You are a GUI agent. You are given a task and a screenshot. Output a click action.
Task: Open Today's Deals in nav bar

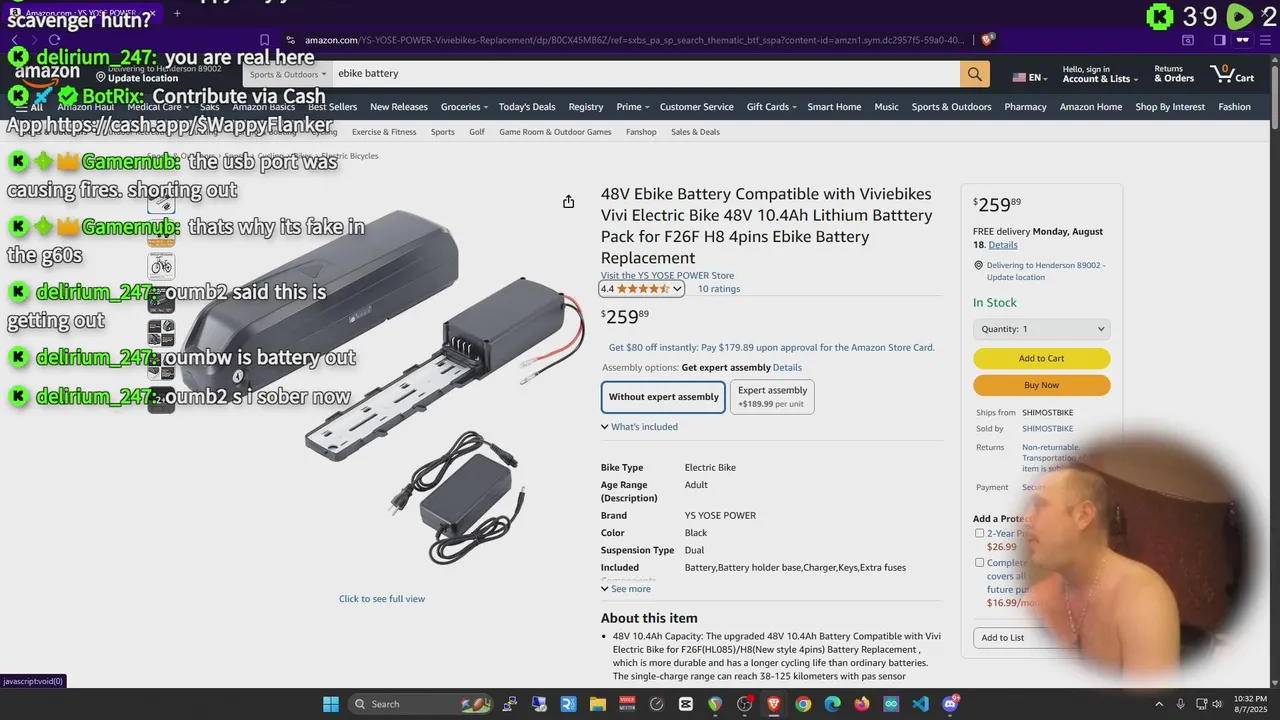pyautogui.click(x=527, y=107)
